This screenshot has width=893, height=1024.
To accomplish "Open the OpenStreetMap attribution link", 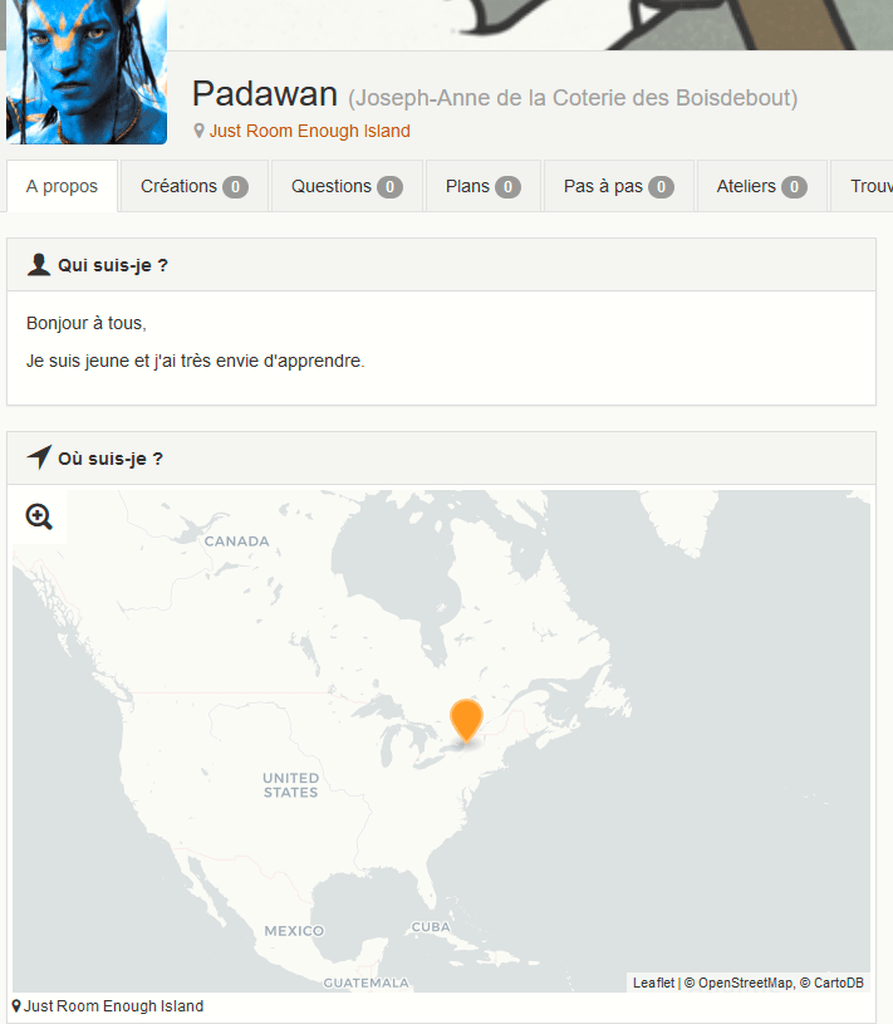I will click(x=745, y=983).
